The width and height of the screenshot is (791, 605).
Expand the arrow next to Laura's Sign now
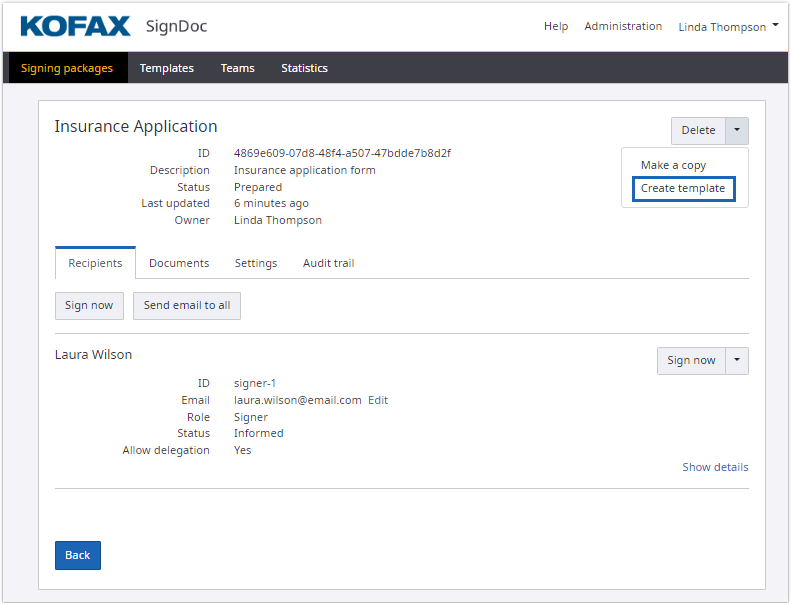coord(737,360)
